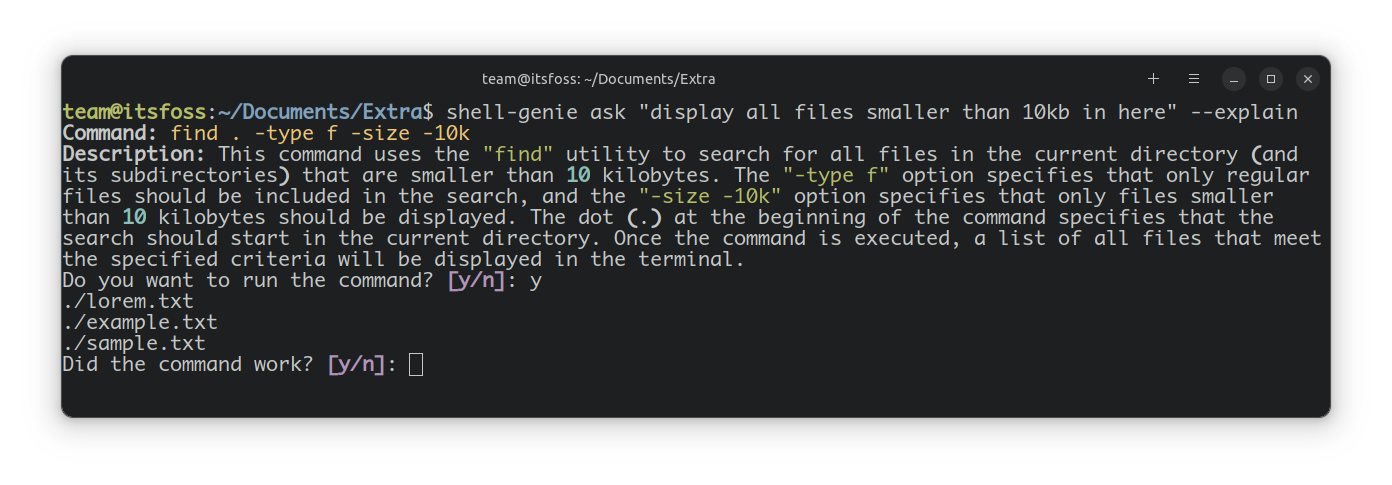Close the terminal window

click(x=1308, y=78)
